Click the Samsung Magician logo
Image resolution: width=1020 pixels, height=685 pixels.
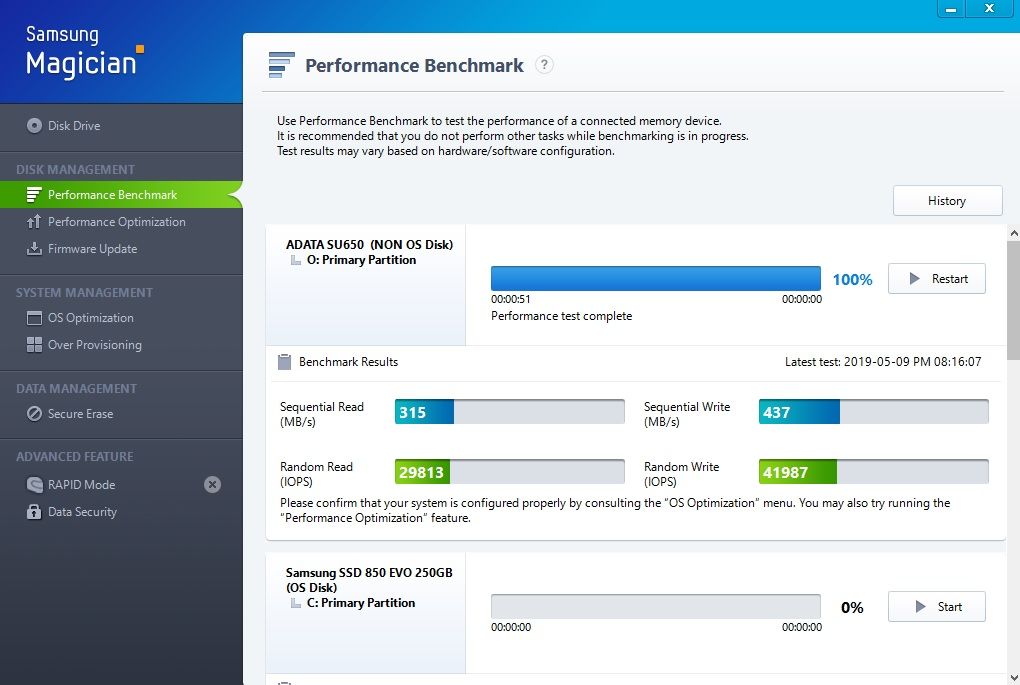(x=85, y=51)
